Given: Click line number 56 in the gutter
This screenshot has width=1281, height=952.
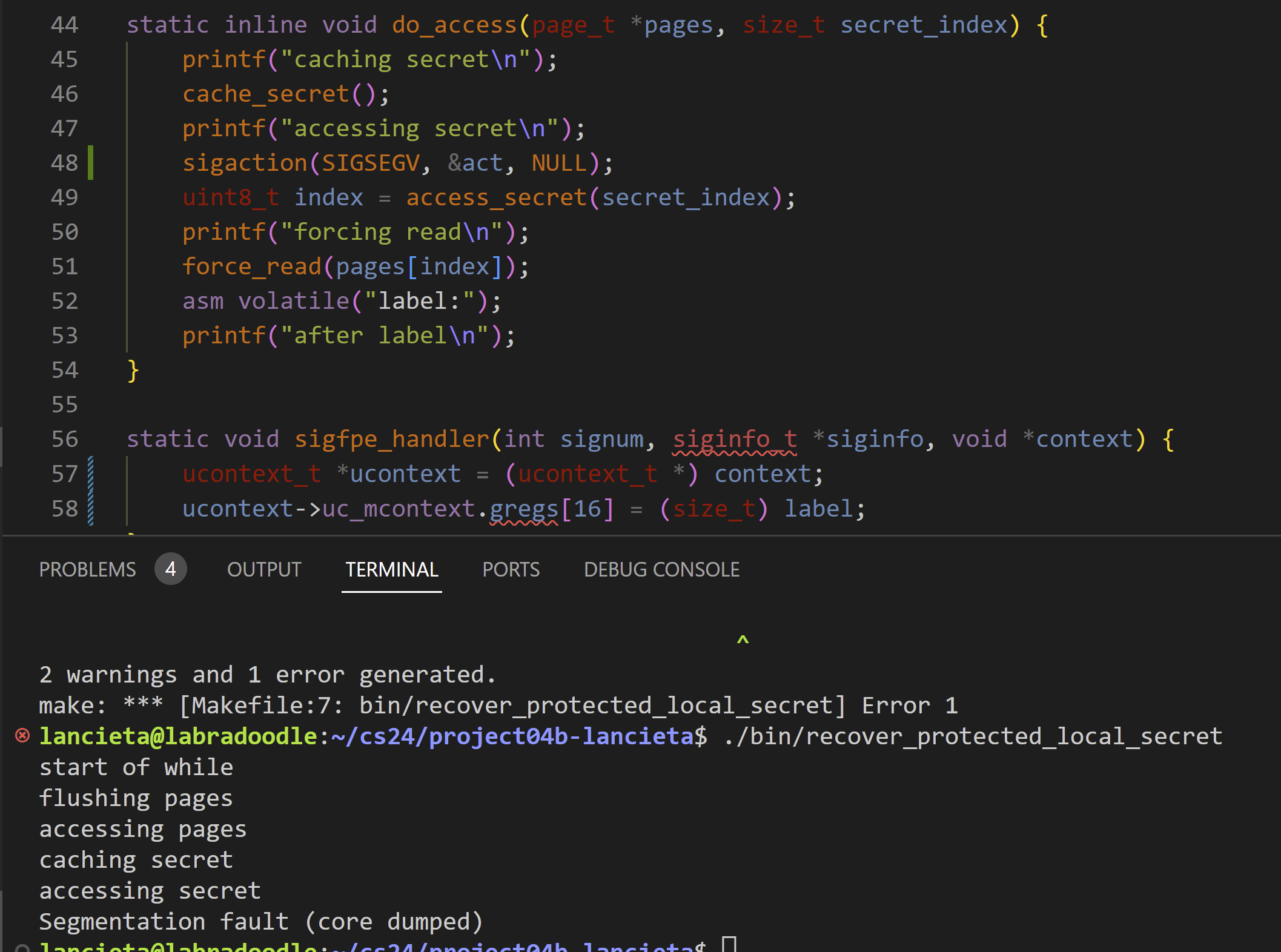Looking at the screenshot, I should [x=64, y=439].
